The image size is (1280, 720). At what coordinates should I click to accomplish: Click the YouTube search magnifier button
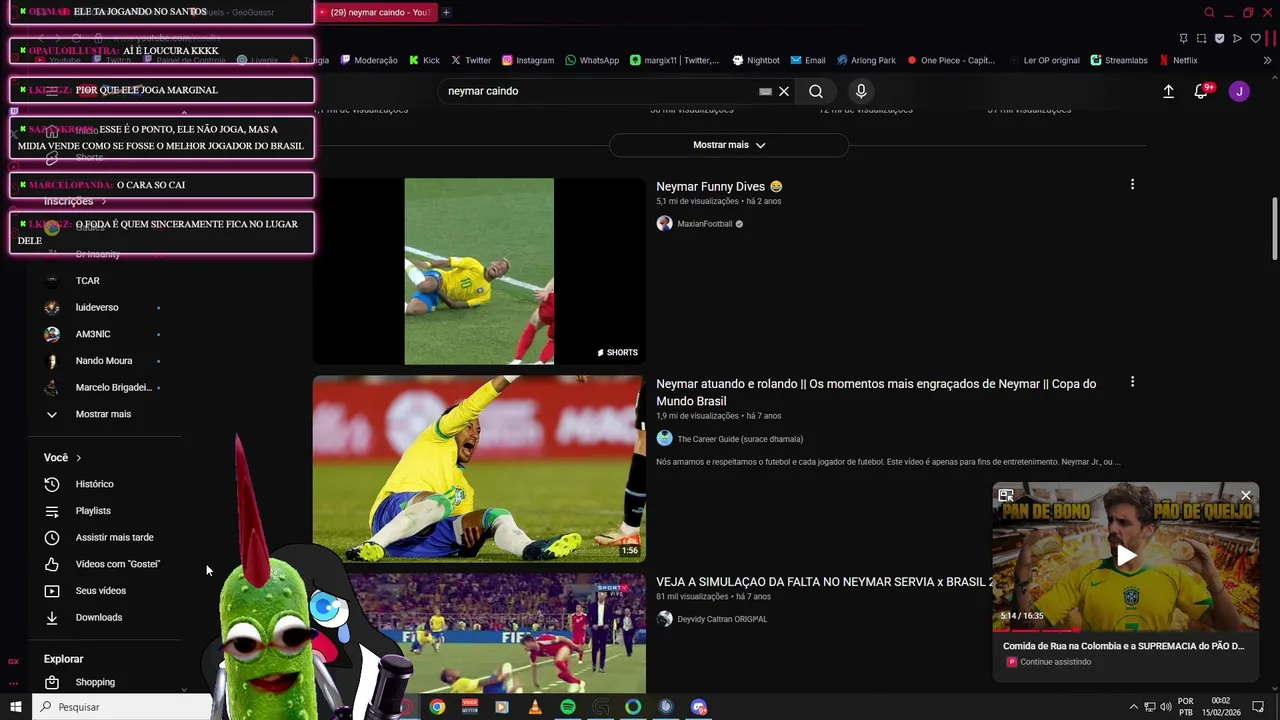[x=816, y=91]
